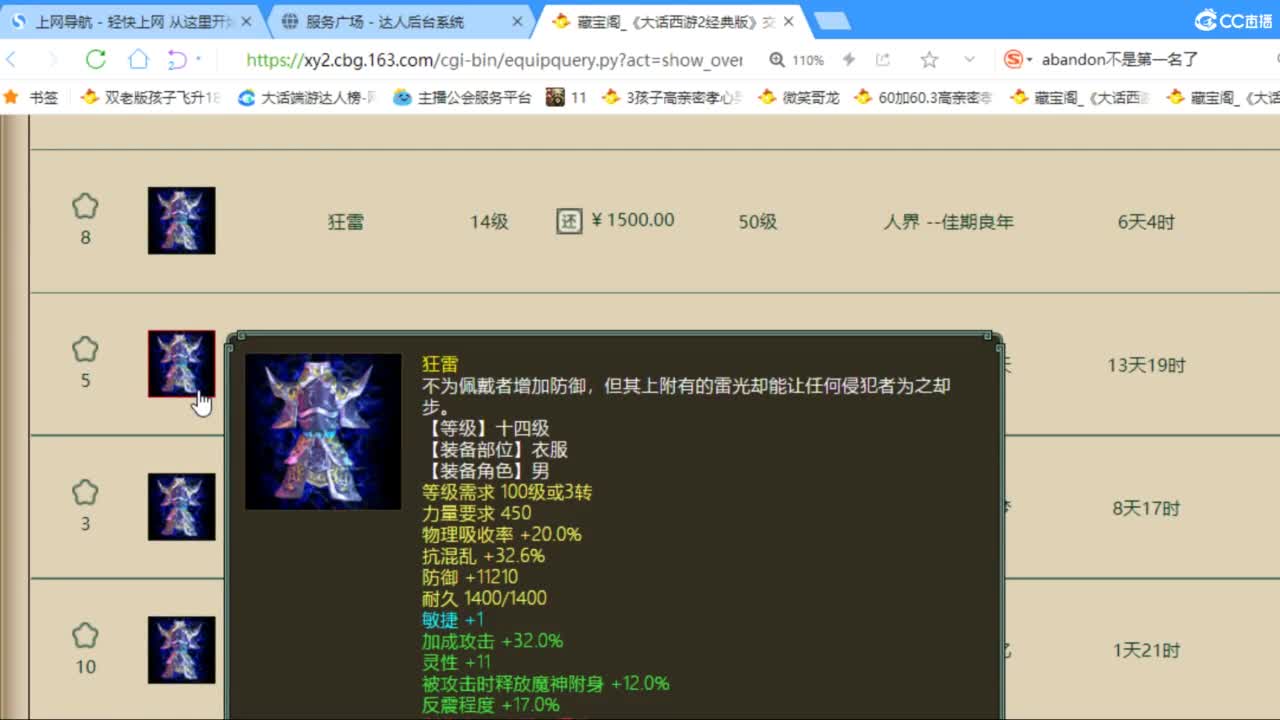Click the favorite star with count 10
The width and height of the screenshot is (1280, 720).
pyautogui.click(x=85, y=636)
